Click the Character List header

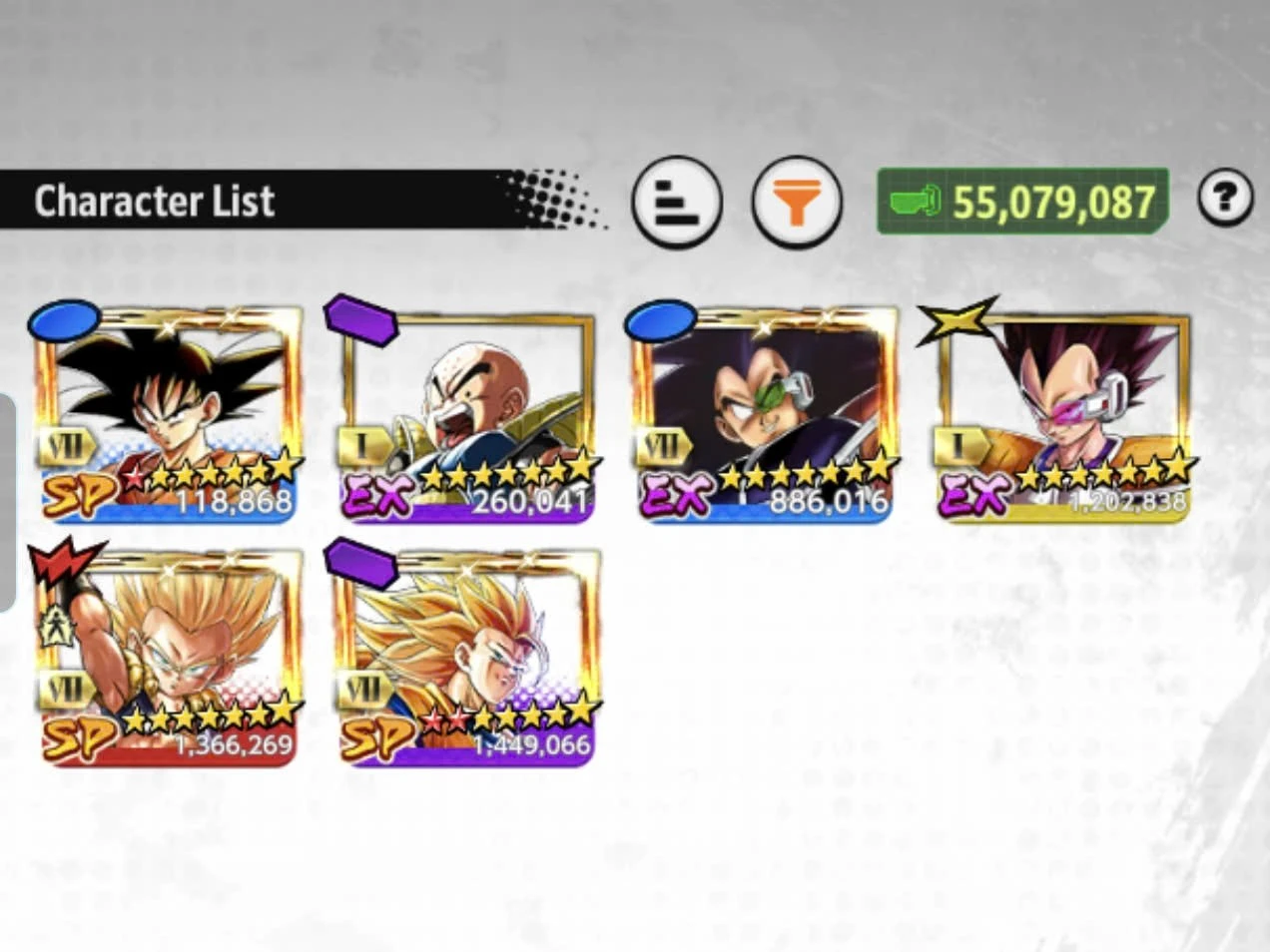click(x=155, y=201)
